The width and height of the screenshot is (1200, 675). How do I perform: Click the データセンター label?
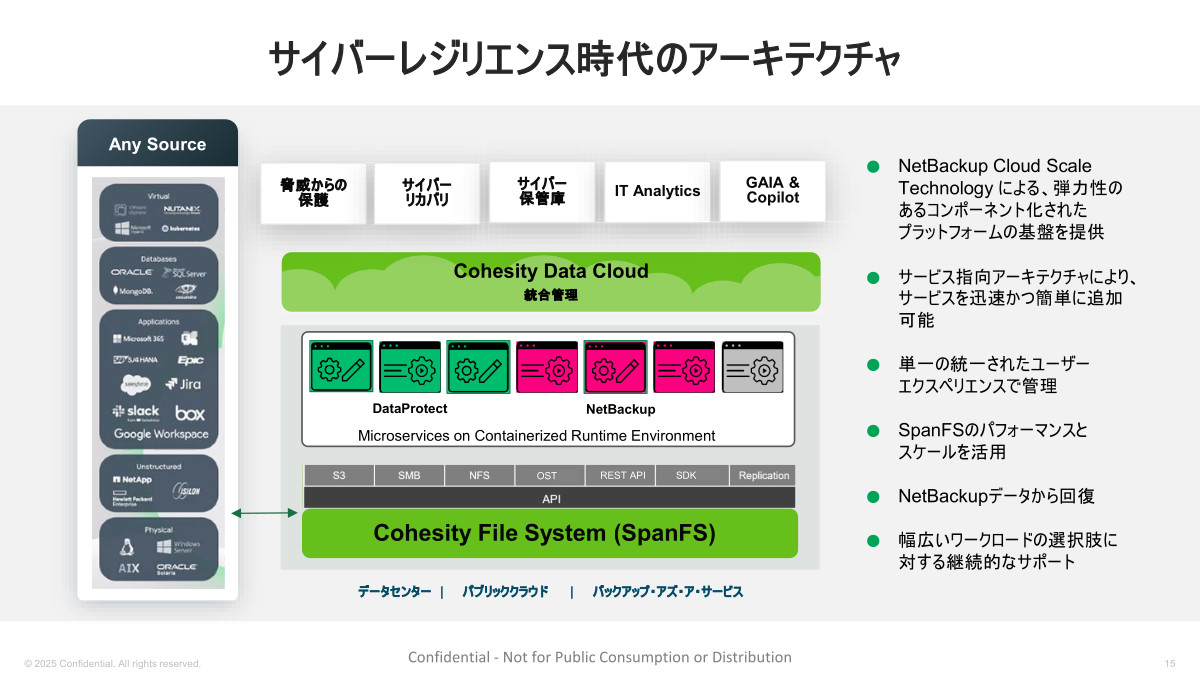pyautogui.click(x=395, y=591)
